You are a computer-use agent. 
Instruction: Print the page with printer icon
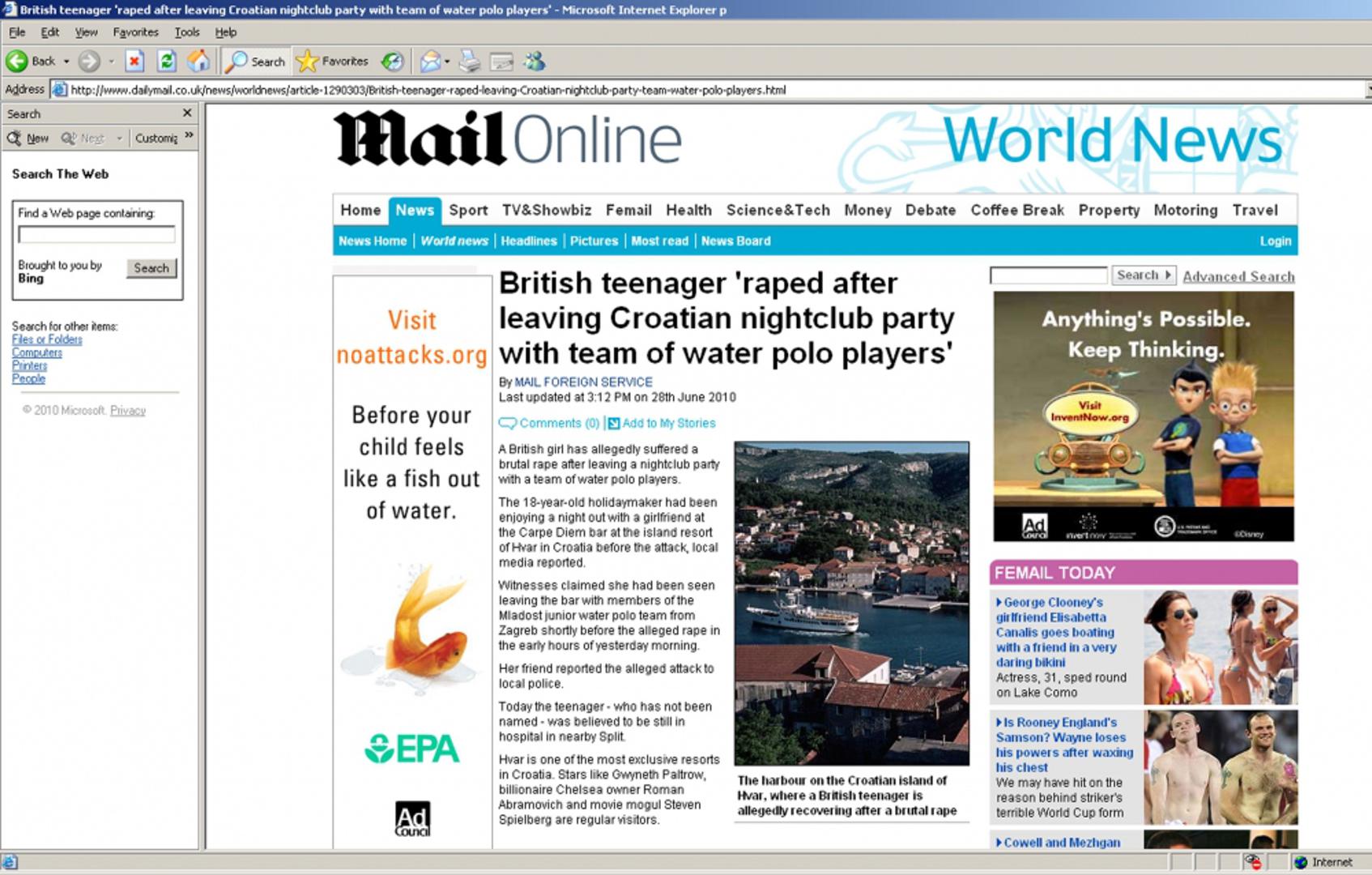pos(470,62)
